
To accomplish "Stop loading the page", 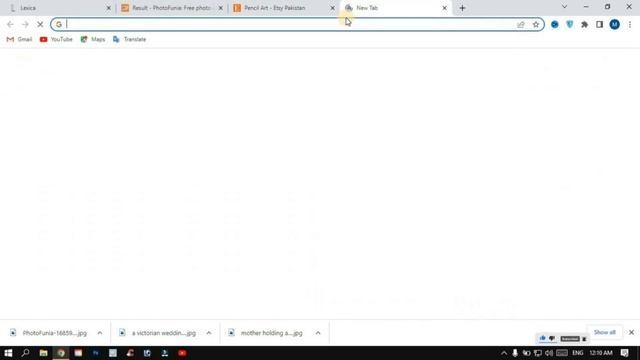I will [x=40, y=24].
